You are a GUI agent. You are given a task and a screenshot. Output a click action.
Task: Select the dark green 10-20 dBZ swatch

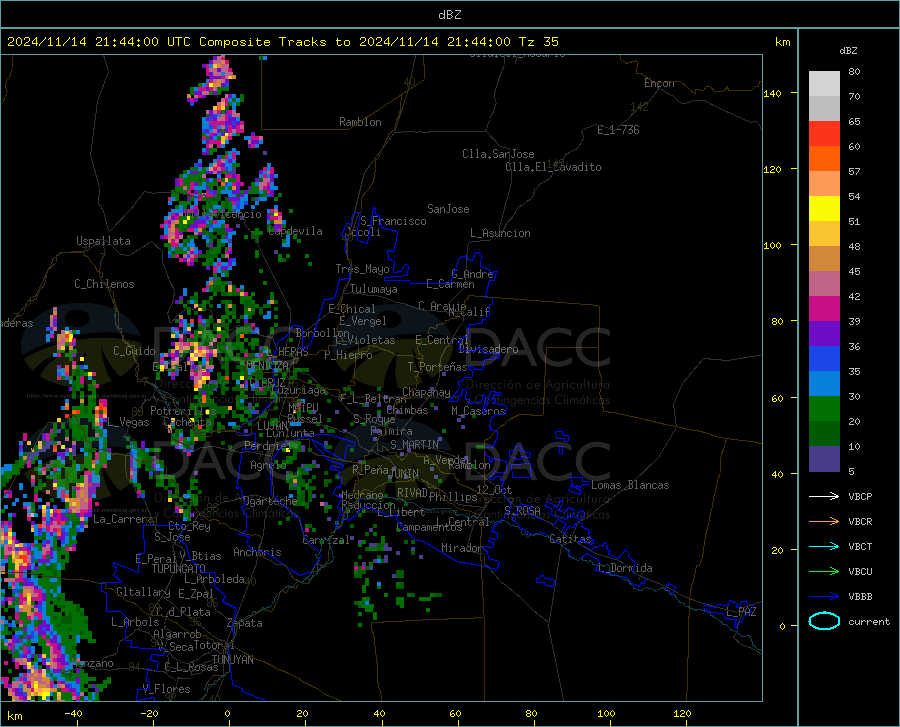(x=824, y=434)
